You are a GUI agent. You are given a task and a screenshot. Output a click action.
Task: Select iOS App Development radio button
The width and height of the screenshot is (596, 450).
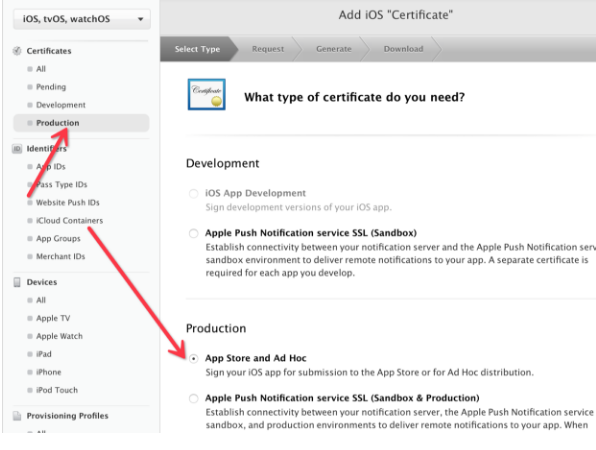pyautogui.click(x=193, y=193)
